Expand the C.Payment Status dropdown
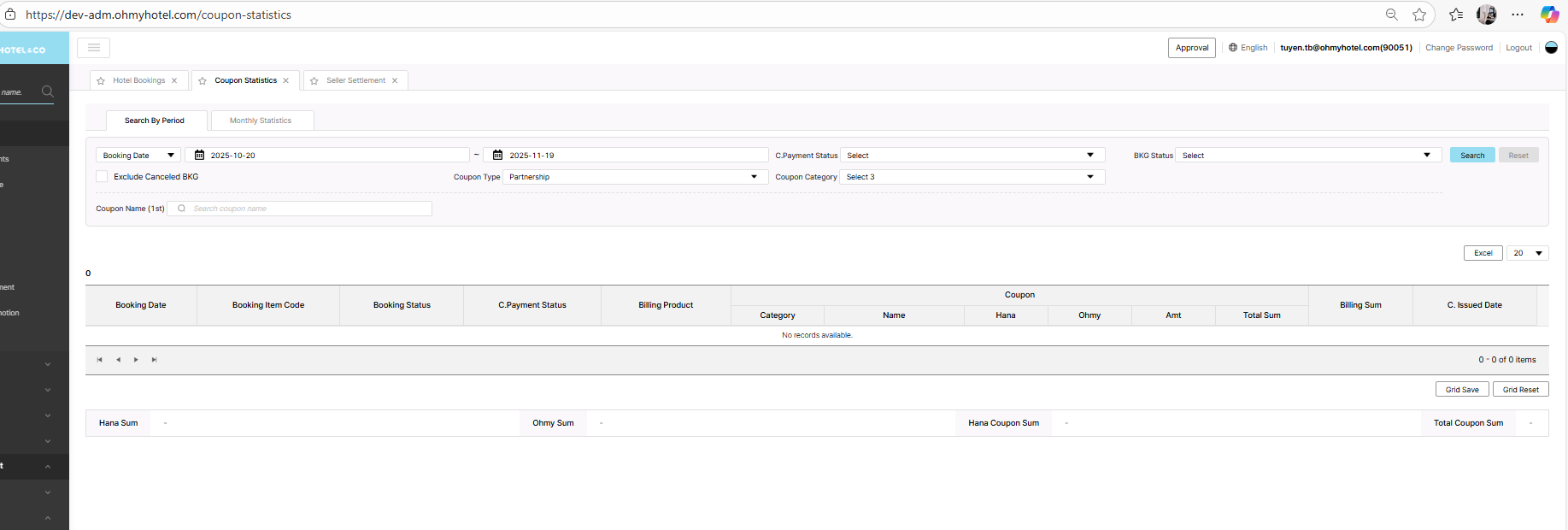1568x530 pixels. (x=972, y=156)
